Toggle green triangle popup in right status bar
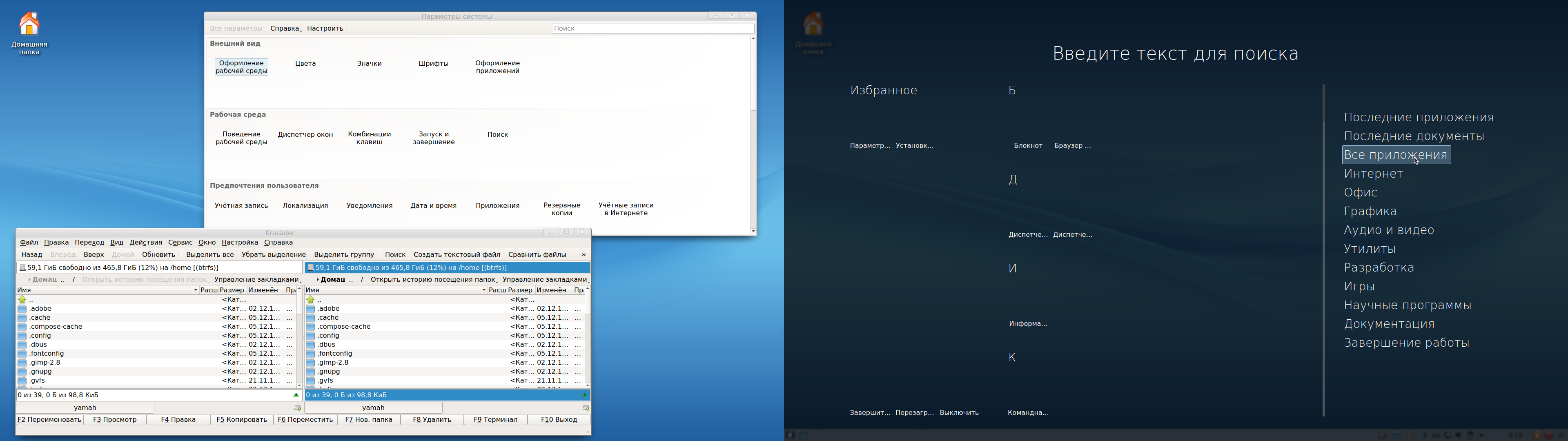Image resolution: width=1568 pixels, height=441 pixels. [584, 395]
